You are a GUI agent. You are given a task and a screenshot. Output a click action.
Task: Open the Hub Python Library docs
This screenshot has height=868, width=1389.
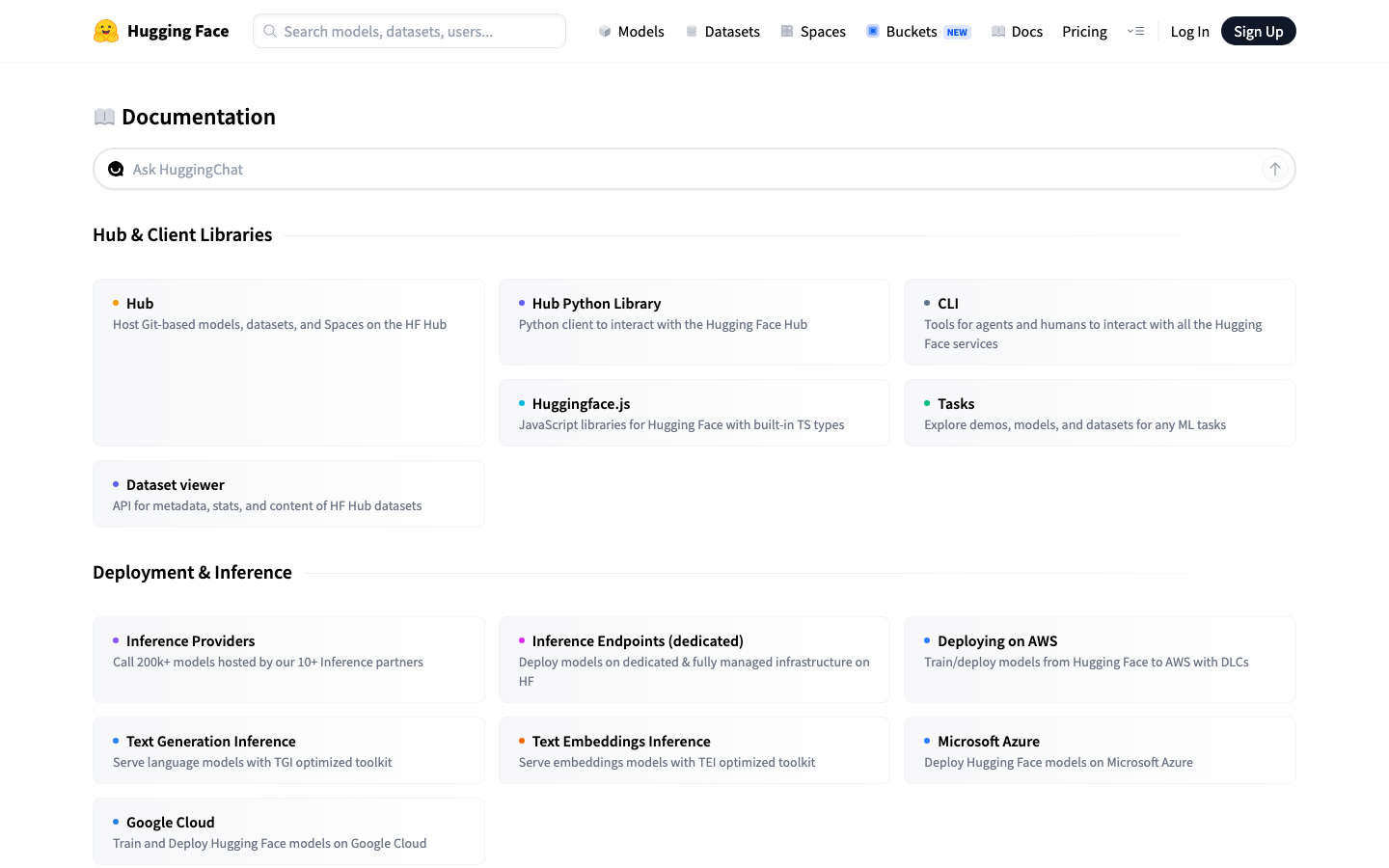click(x=694, y=322)
